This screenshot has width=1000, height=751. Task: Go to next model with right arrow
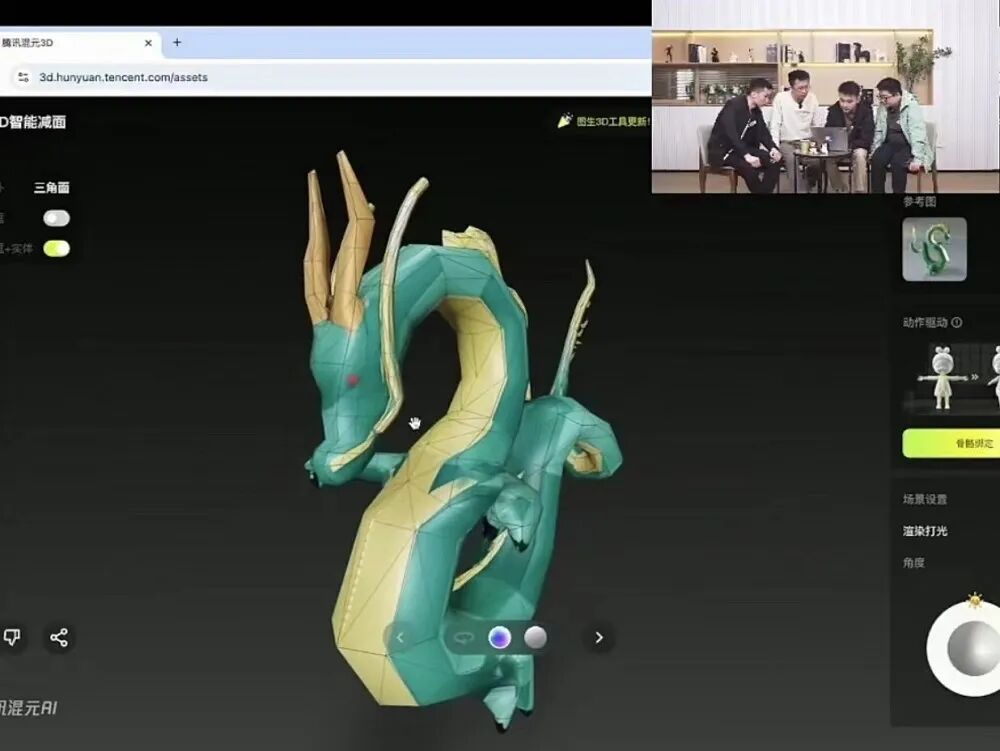tap(599, 638)
